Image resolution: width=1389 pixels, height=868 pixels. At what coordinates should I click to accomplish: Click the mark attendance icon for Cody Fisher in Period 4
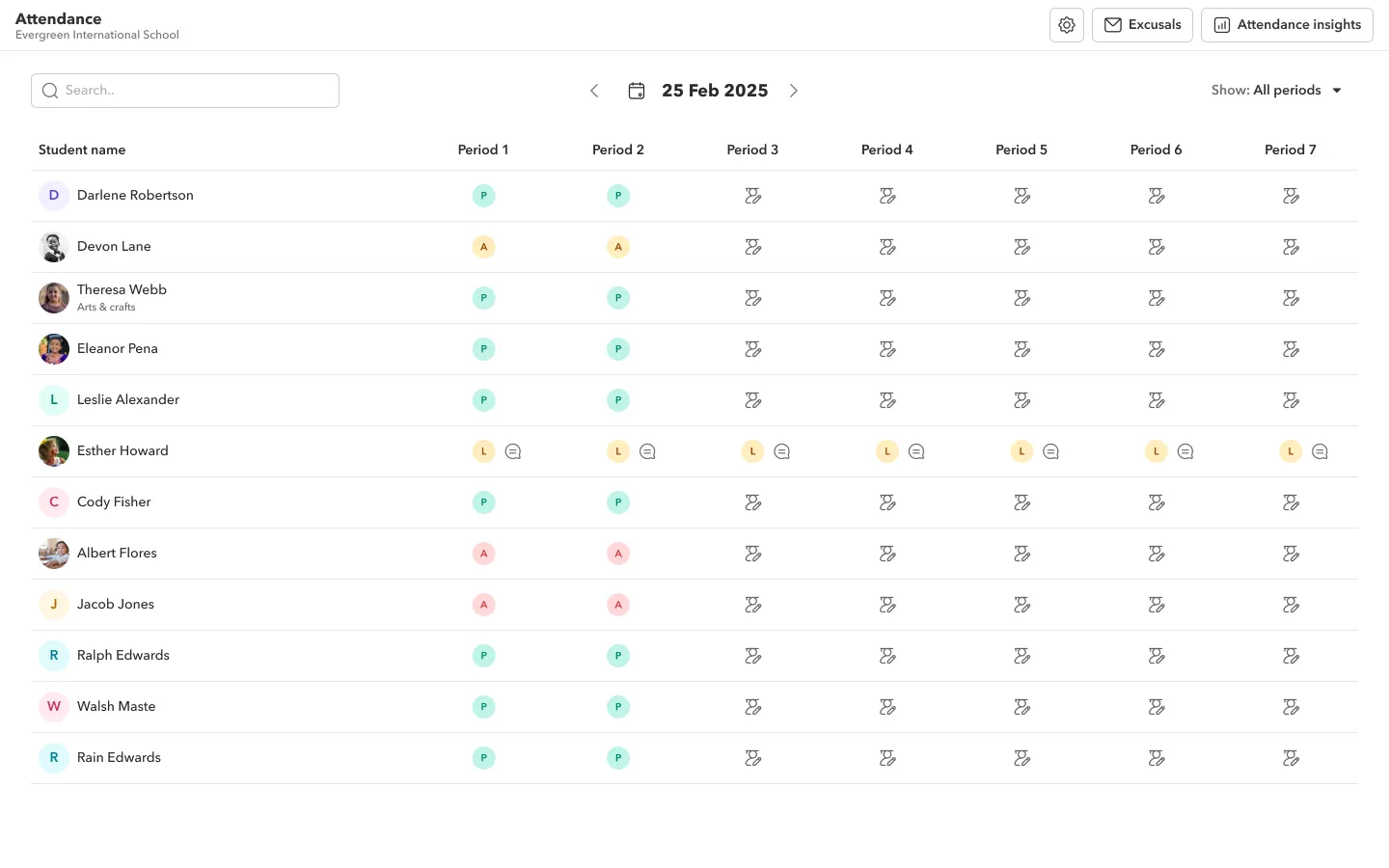tap(886, 502)
